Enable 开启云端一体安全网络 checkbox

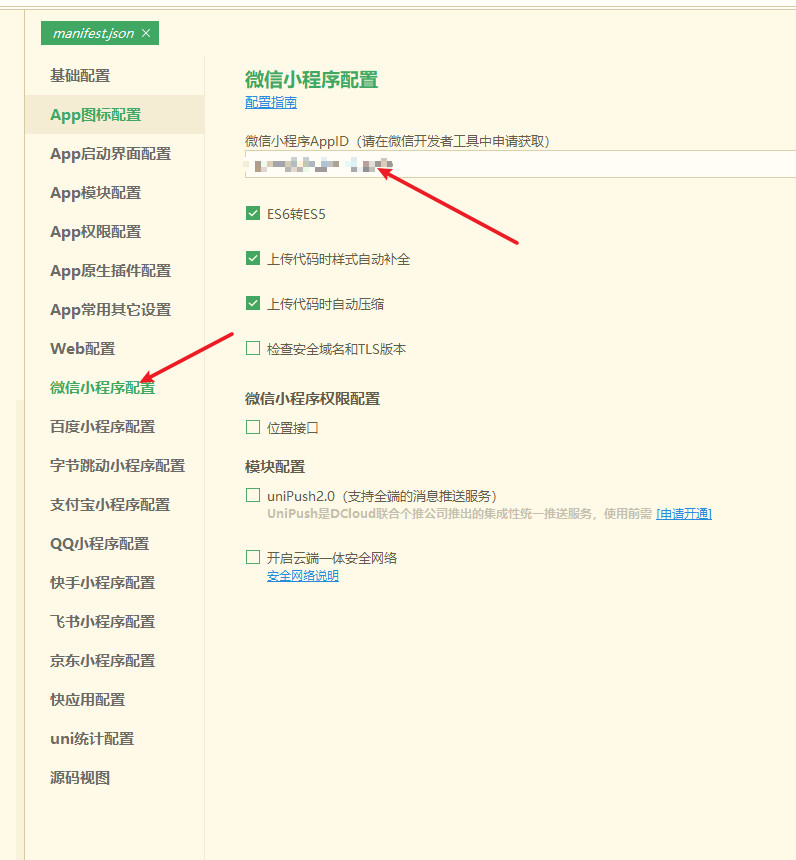click(x=253, y=558)
